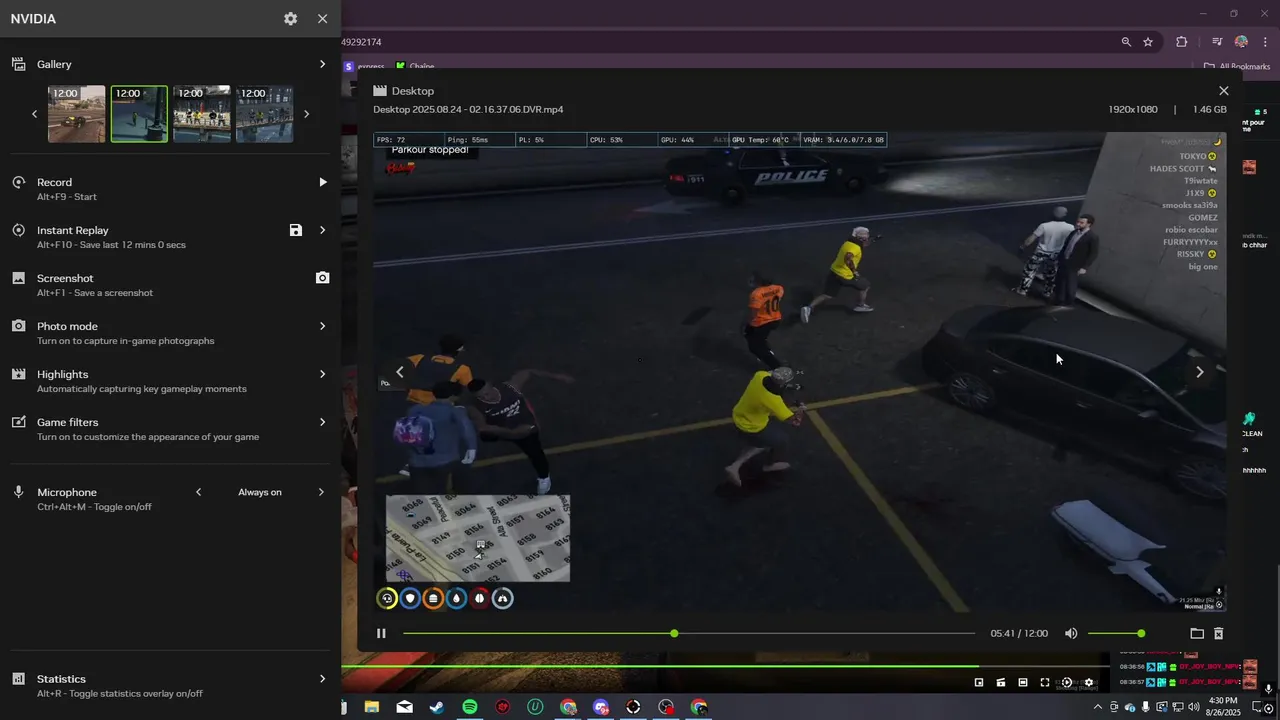Open the first gallery thumbnail with car
Screen dimensions: 1280x720
pyautogui.click(x=77, y=114)
